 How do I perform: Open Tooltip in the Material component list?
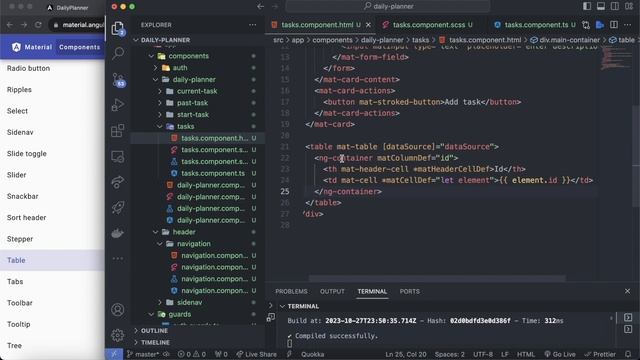point(18,324)
